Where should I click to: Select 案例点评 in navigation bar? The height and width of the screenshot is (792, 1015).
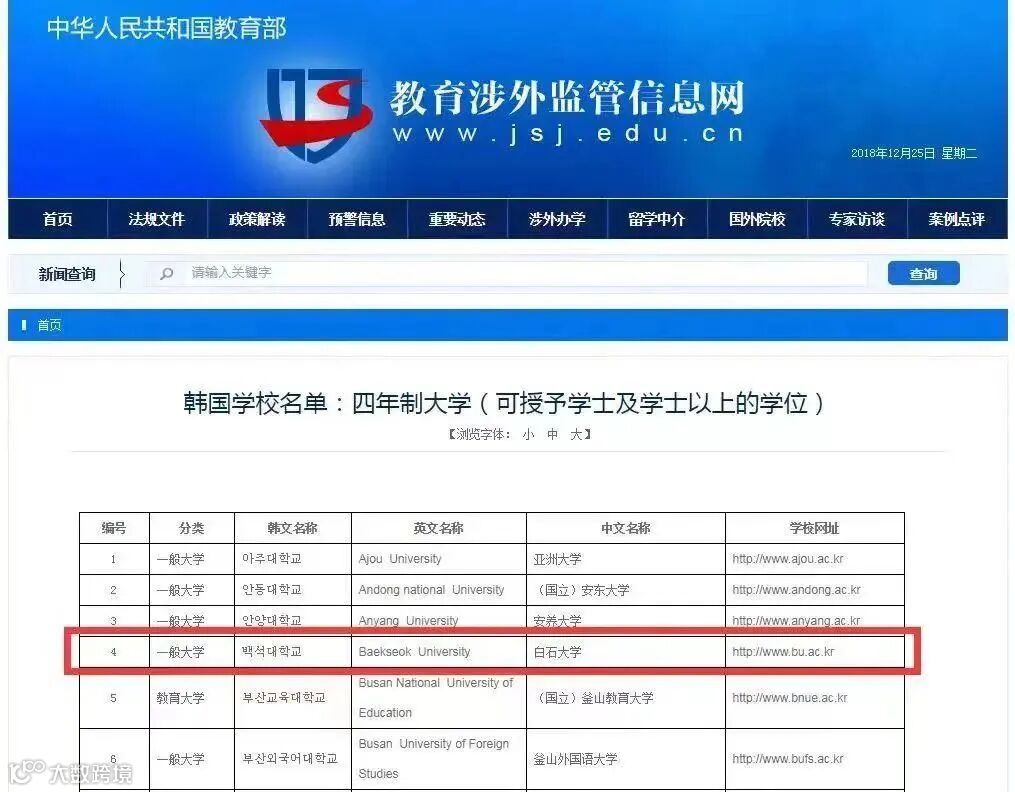957,219
